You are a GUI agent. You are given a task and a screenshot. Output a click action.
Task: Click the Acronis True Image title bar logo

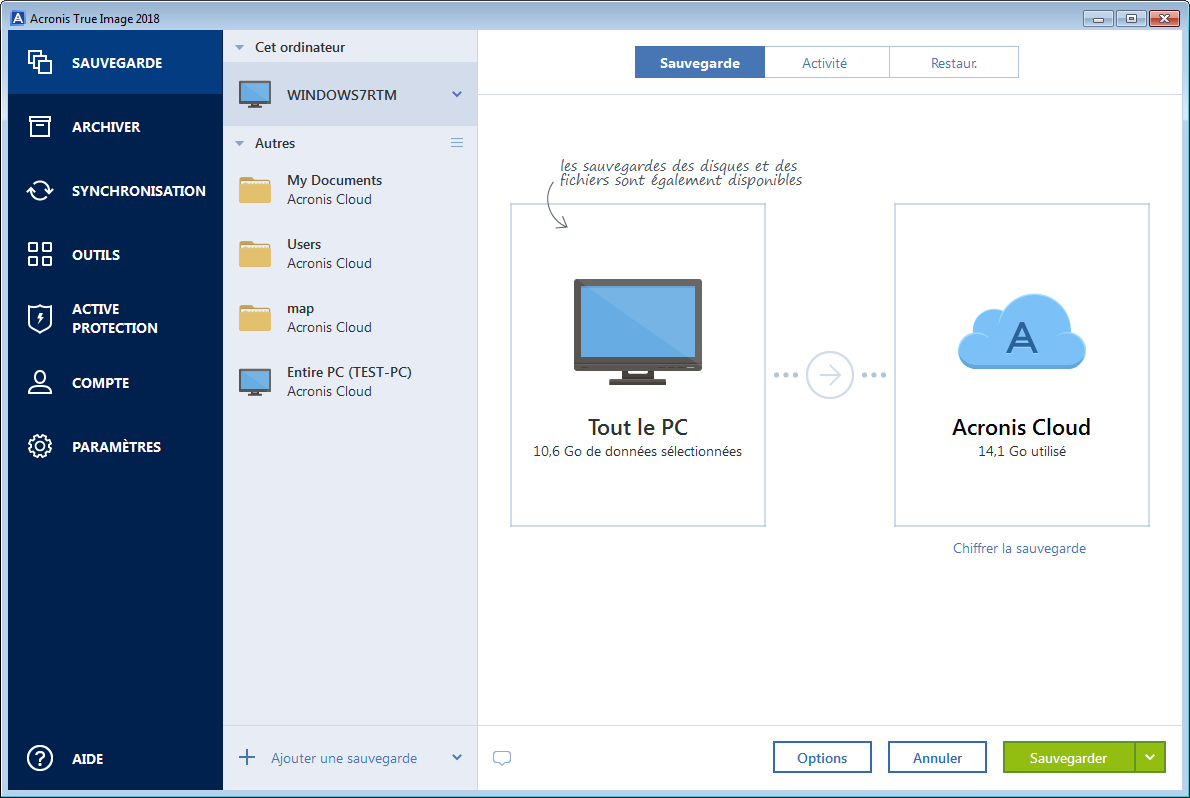point(17,18)
